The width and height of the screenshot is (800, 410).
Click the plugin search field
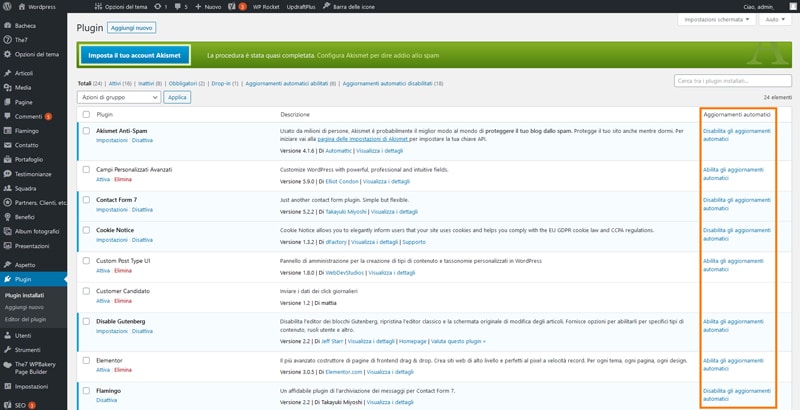pyautogui.click(x=733, y=81)
